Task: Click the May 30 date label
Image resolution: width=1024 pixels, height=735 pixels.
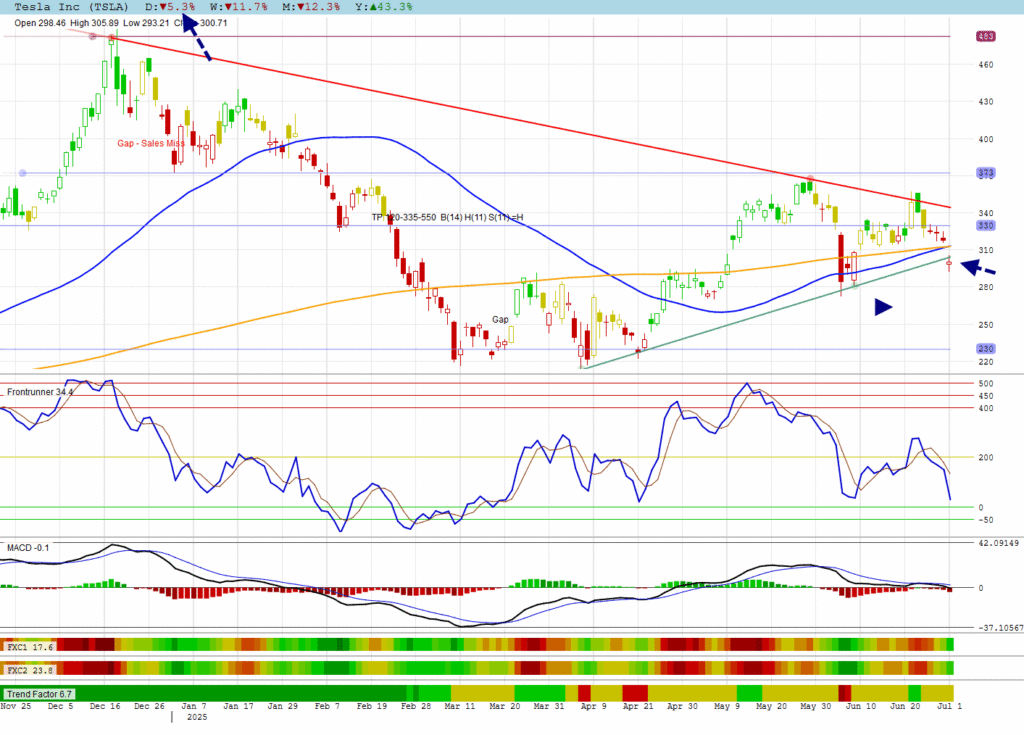Action: pos(816,706)
